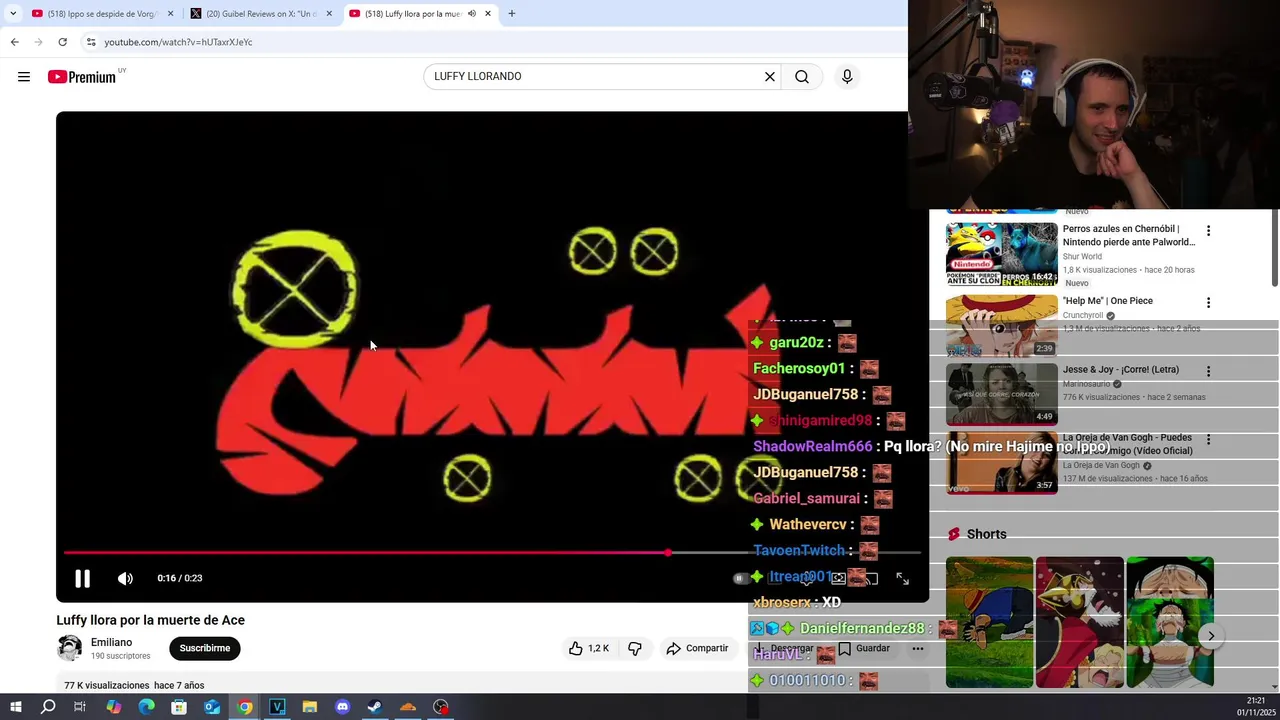The height and width of the screenshot is (720, 1280).
Task: Open Emiliano channel avatar
Action: pos(70,648)
